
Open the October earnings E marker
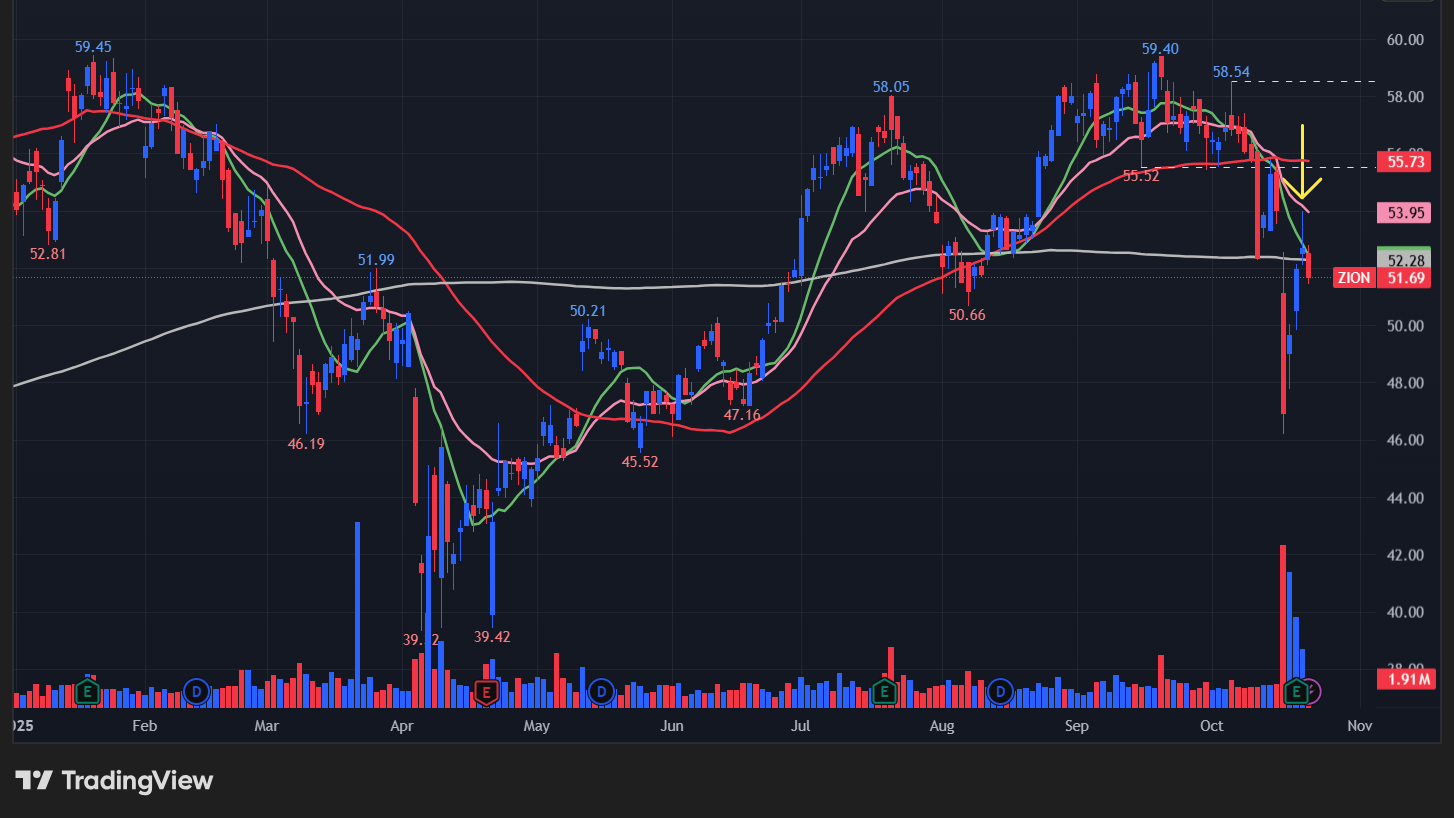click(1296, 691)
